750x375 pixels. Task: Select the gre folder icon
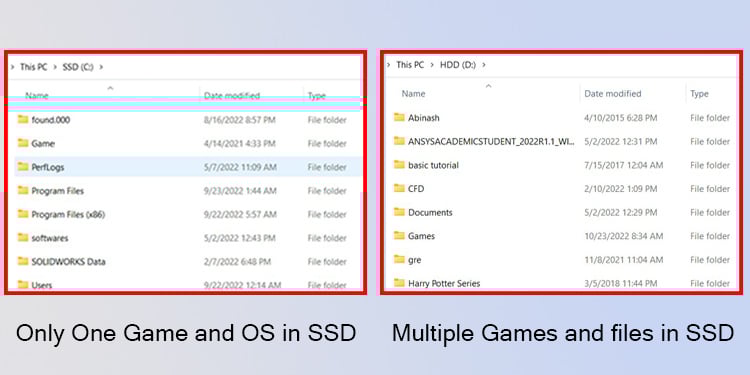(399, 259)
